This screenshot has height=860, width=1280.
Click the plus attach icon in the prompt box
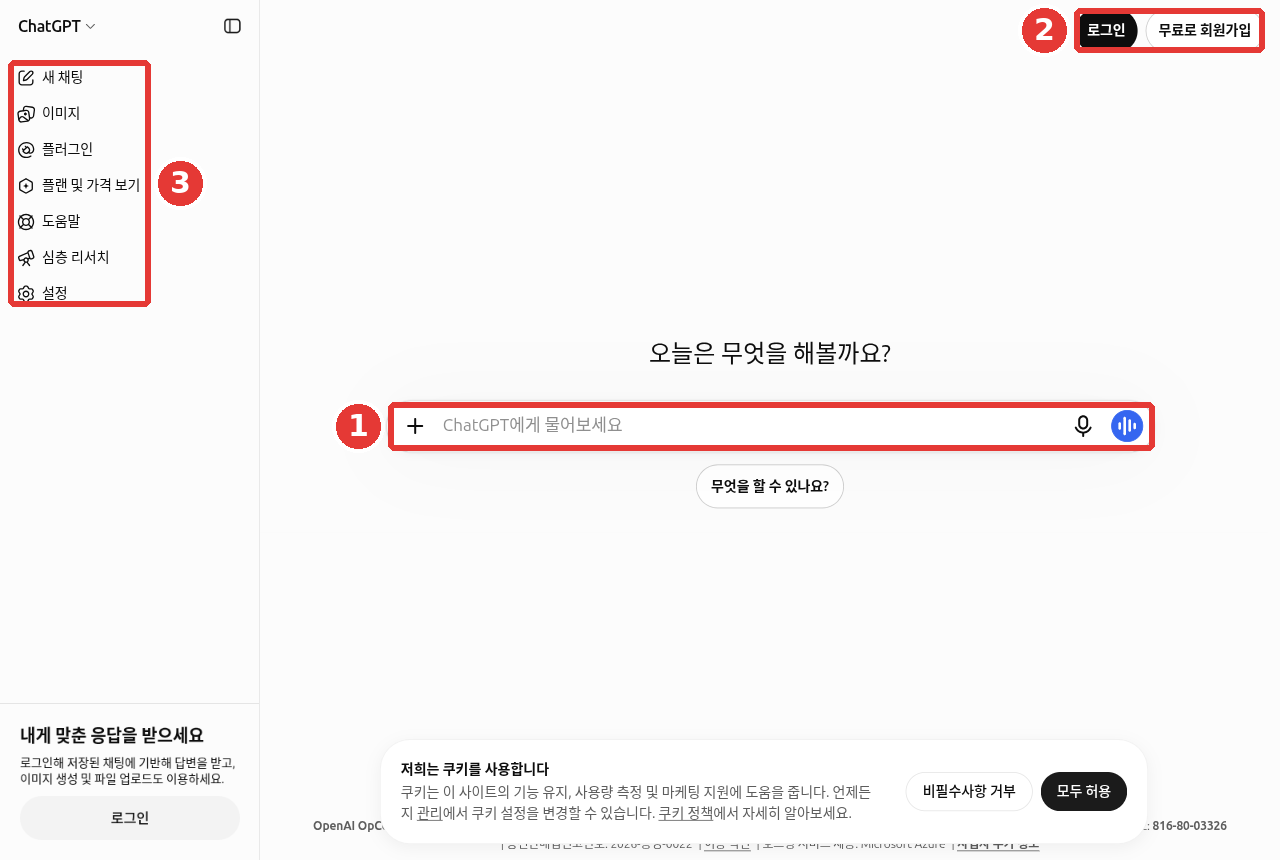pos(416,426)
